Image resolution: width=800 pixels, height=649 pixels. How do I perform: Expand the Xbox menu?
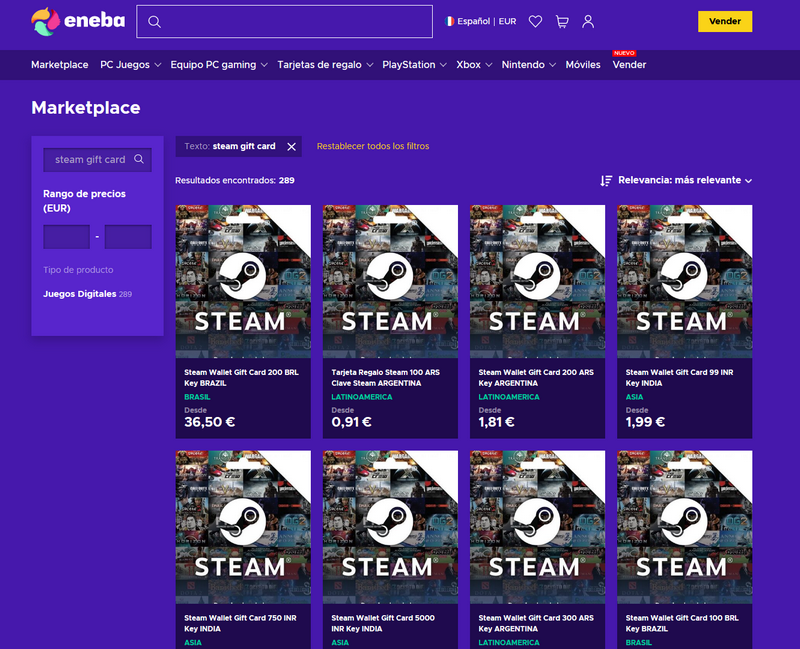click(x=474, y=65)
